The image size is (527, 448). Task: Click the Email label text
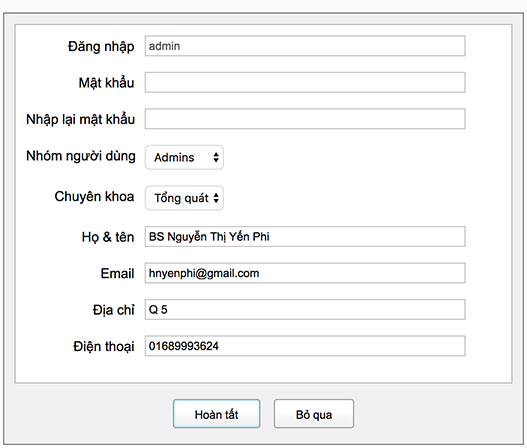tap(117, 273)
